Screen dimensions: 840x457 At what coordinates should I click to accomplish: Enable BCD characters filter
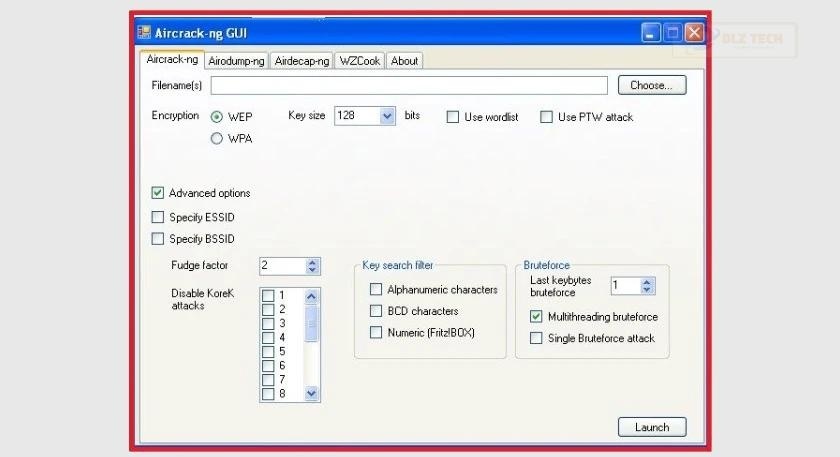click(376, 311)
